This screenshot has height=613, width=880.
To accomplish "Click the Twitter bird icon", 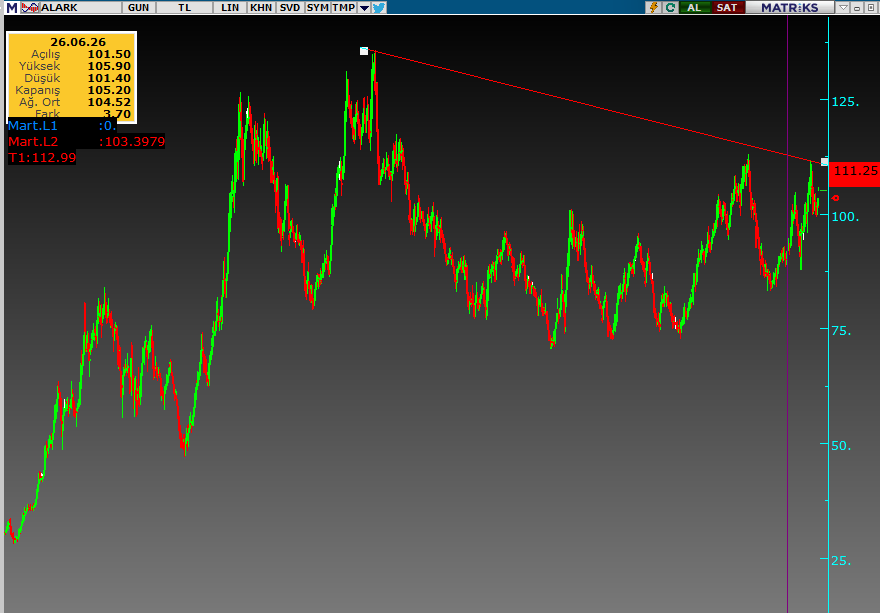I will tap(379, 7).
